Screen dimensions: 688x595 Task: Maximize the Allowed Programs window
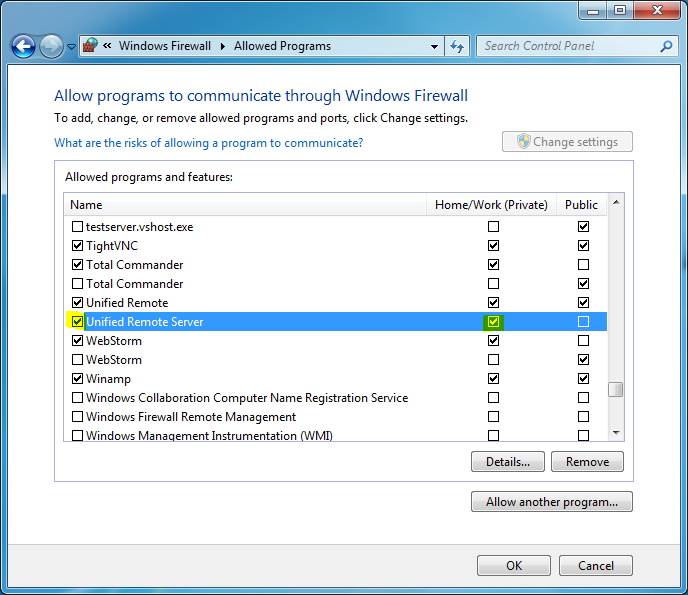point(620,11)
